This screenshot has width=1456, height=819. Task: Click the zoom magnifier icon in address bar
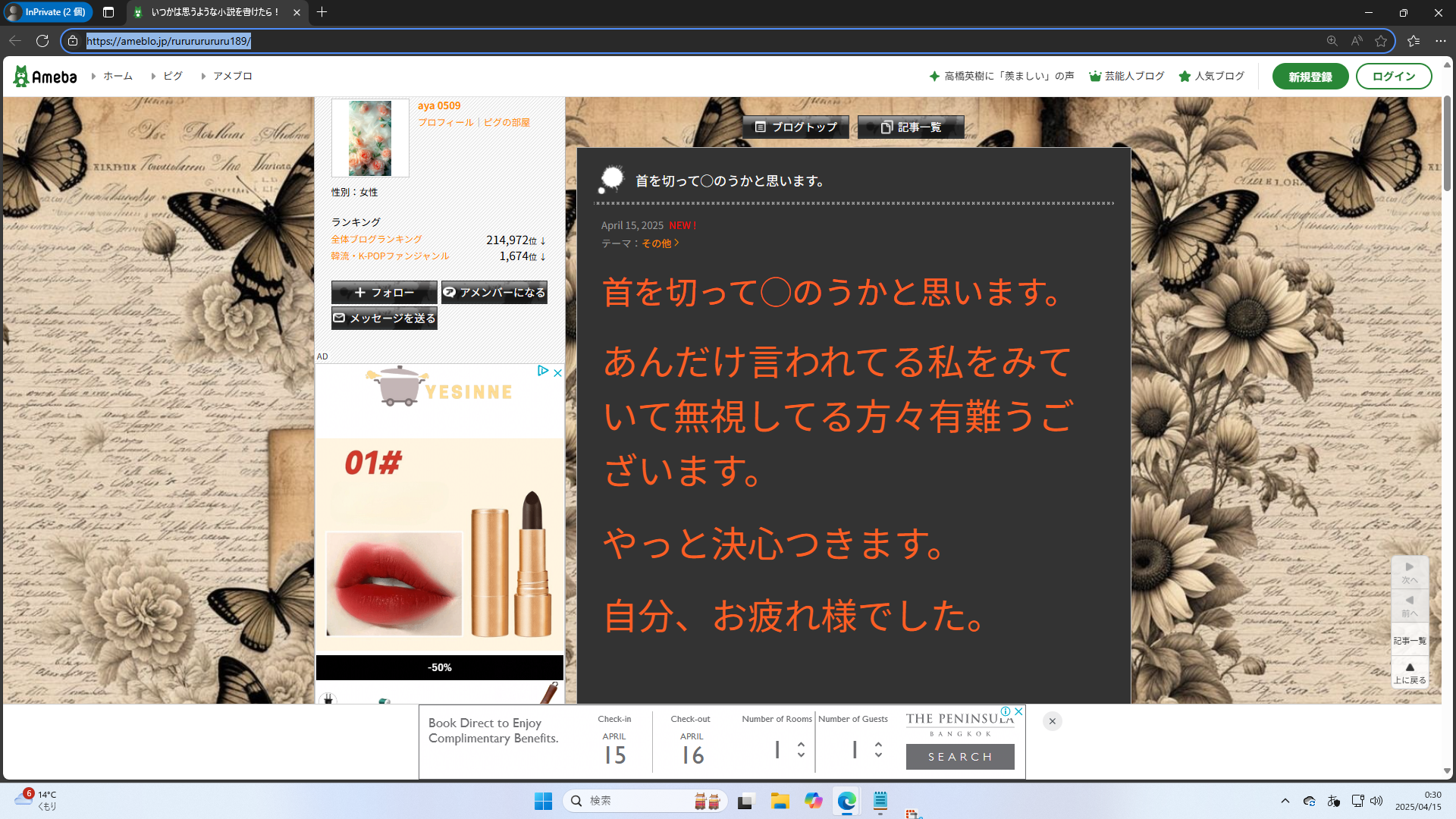coord(1332,41)
